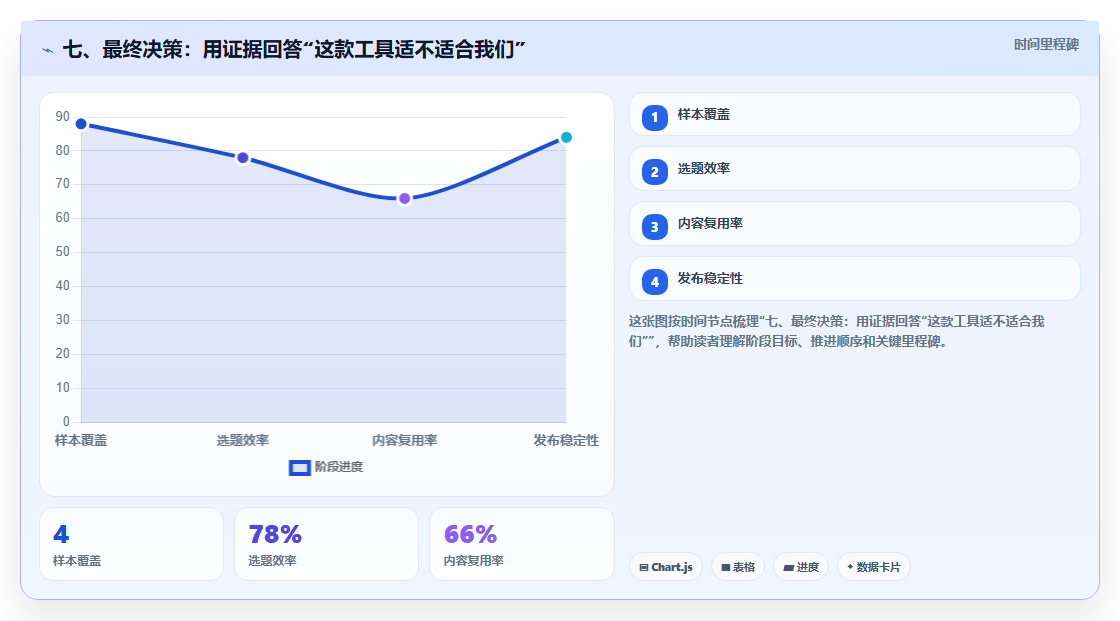Click the 0 y-axis value
The height and width of the screenshot is (621, 1120).
(x=66, y=422)
